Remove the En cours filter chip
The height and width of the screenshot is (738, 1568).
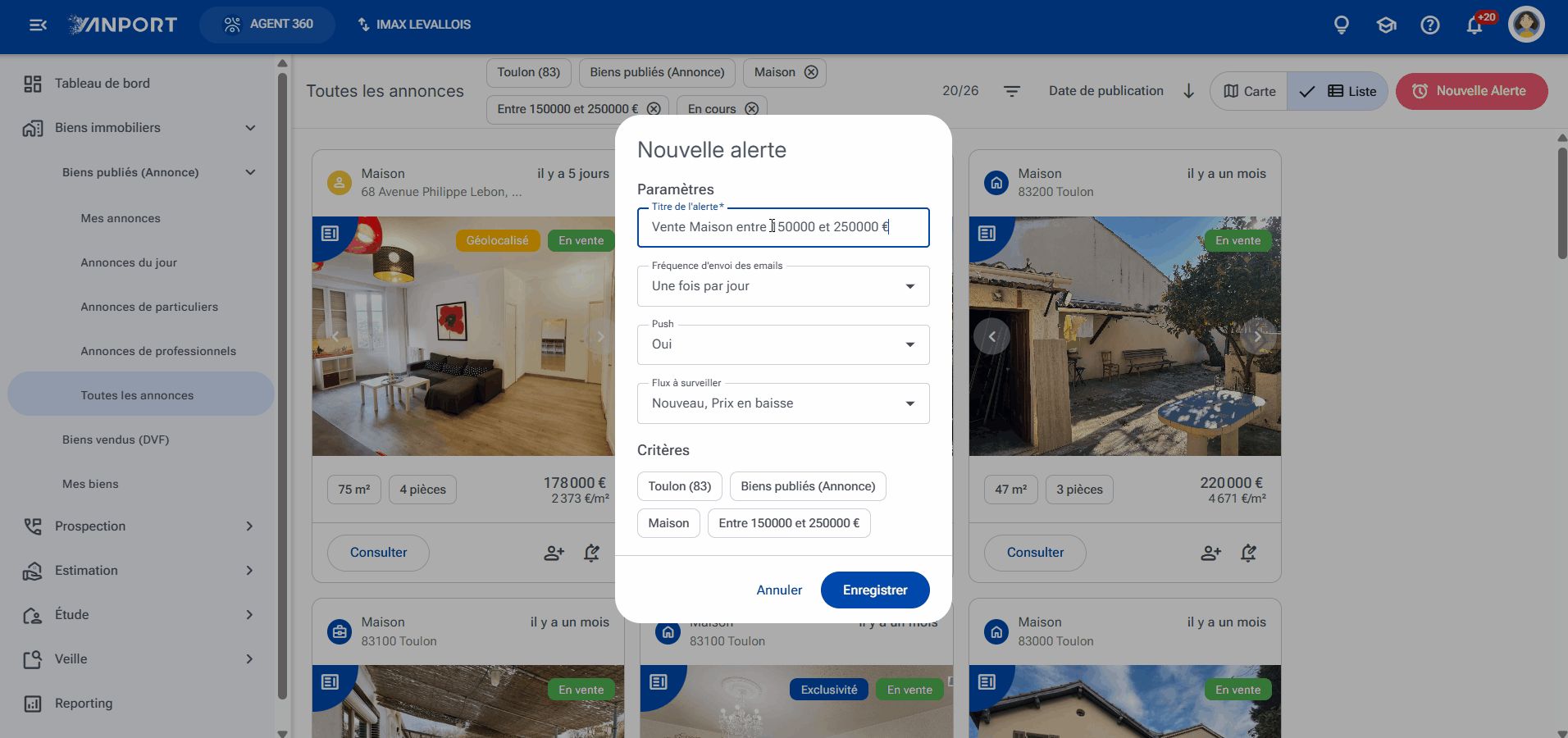[751, 109]
